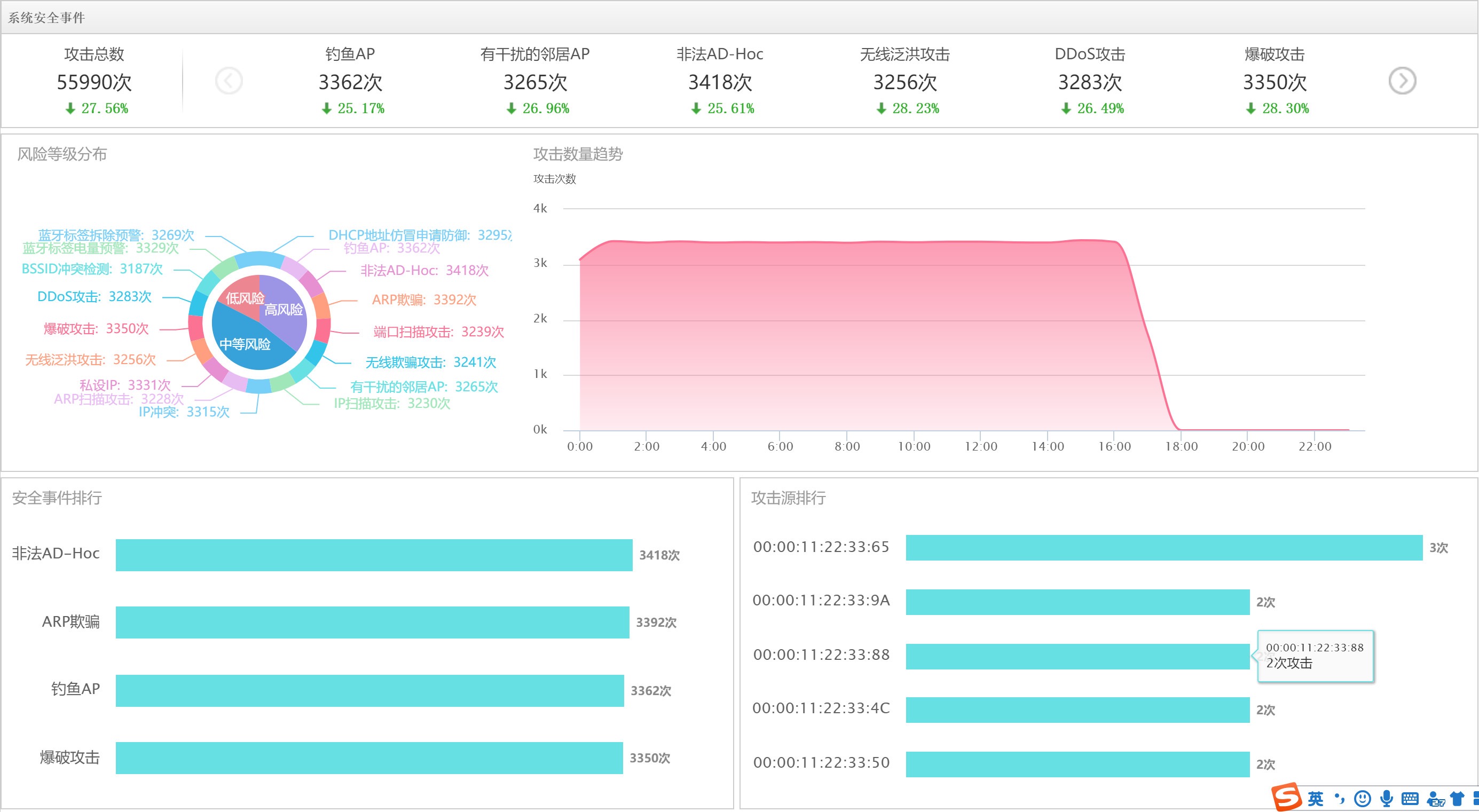Viewport: 1479px width, 812px height.
Task: Click the 00:00:11:22:33:88 attack source bar
Action: click(x=1077, y=656)
